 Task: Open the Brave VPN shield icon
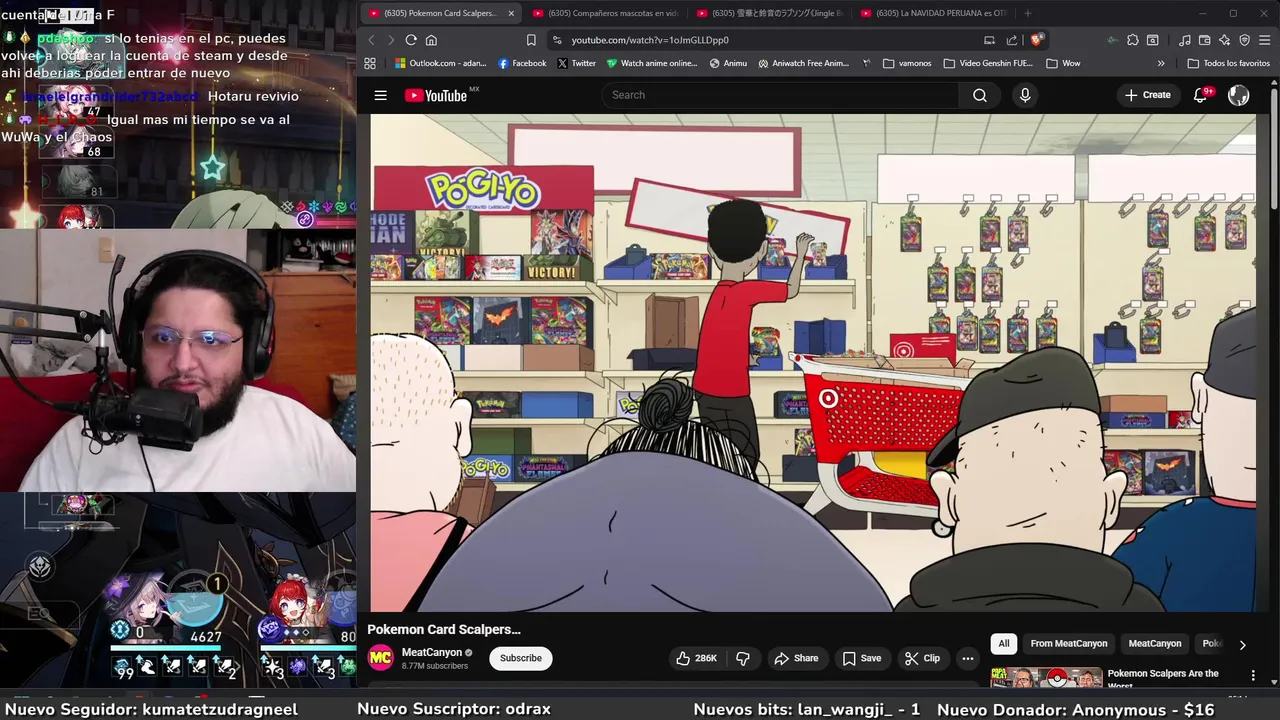point(1245,40)
